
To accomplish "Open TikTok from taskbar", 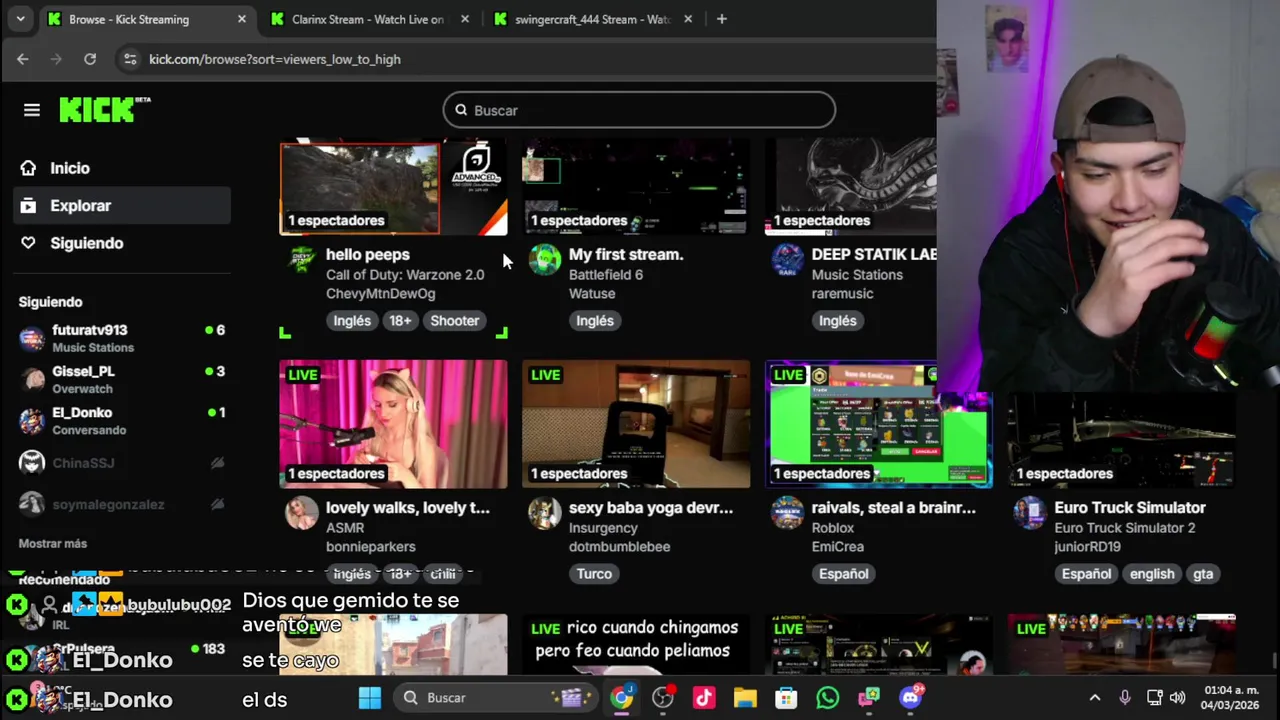I will pos(704,697).
